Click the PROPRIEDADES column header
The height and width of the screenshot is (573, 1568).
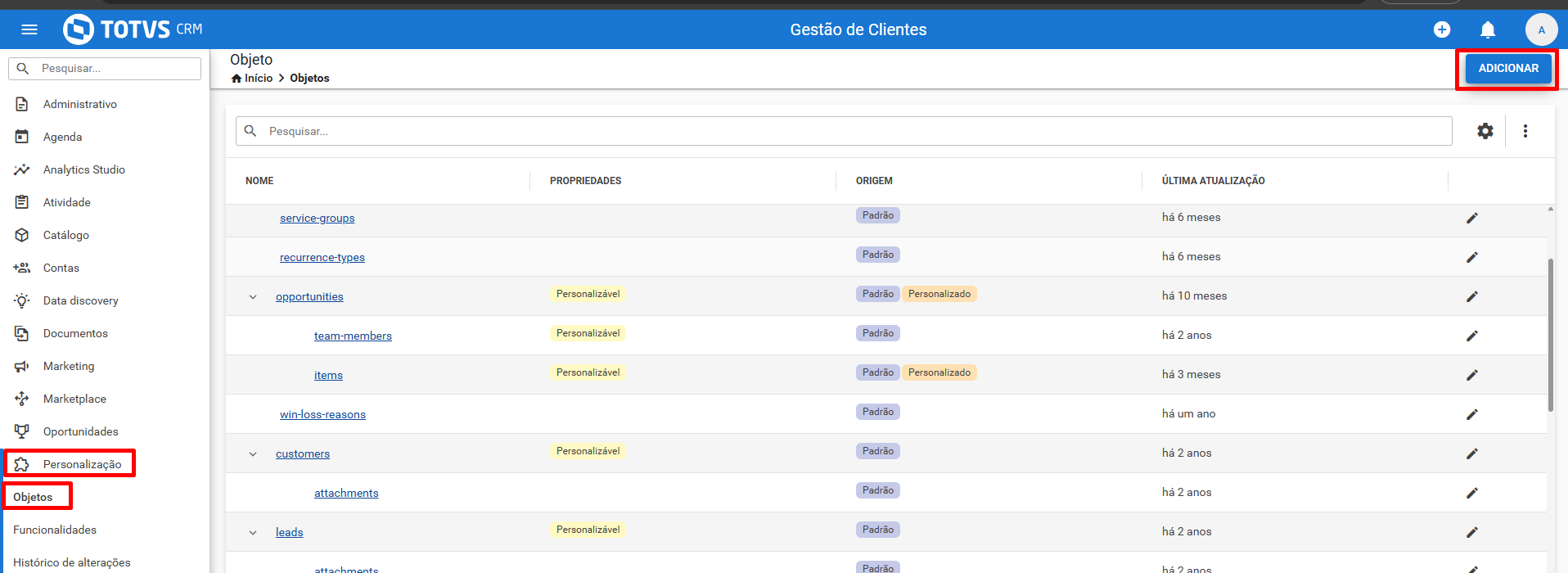[x=585, y=181]
